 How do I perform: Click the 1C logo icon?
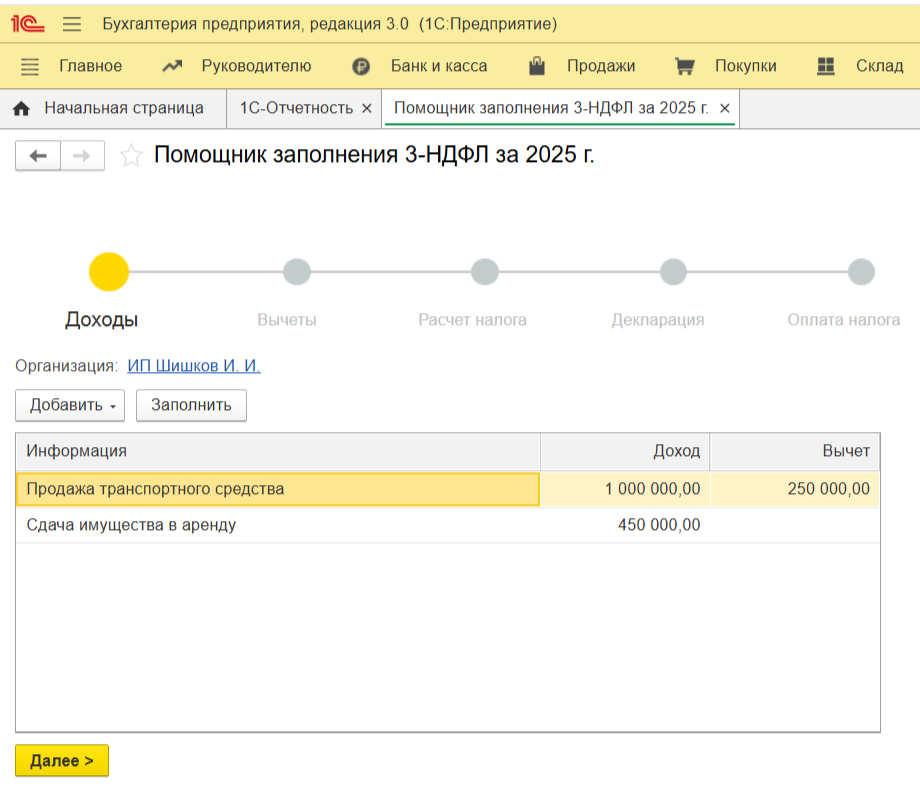click(31, 23)
